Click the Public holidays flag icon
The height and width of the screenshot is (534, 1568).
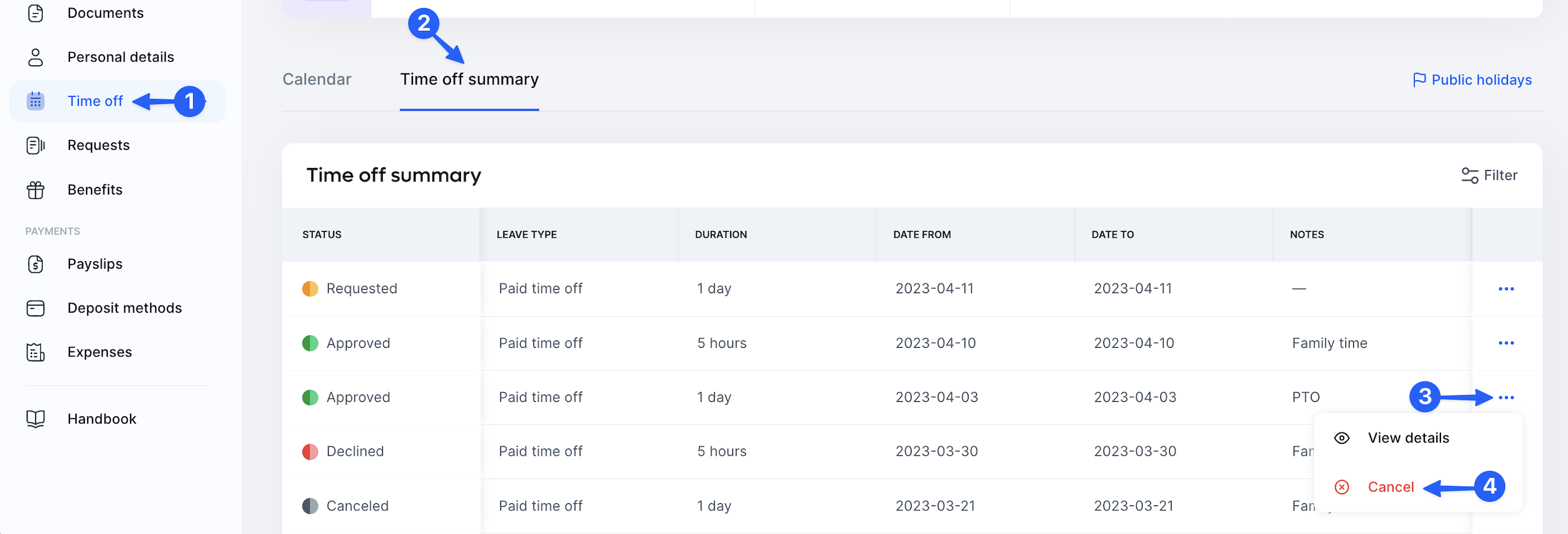pyautogui.click(x=1419, y=80)
